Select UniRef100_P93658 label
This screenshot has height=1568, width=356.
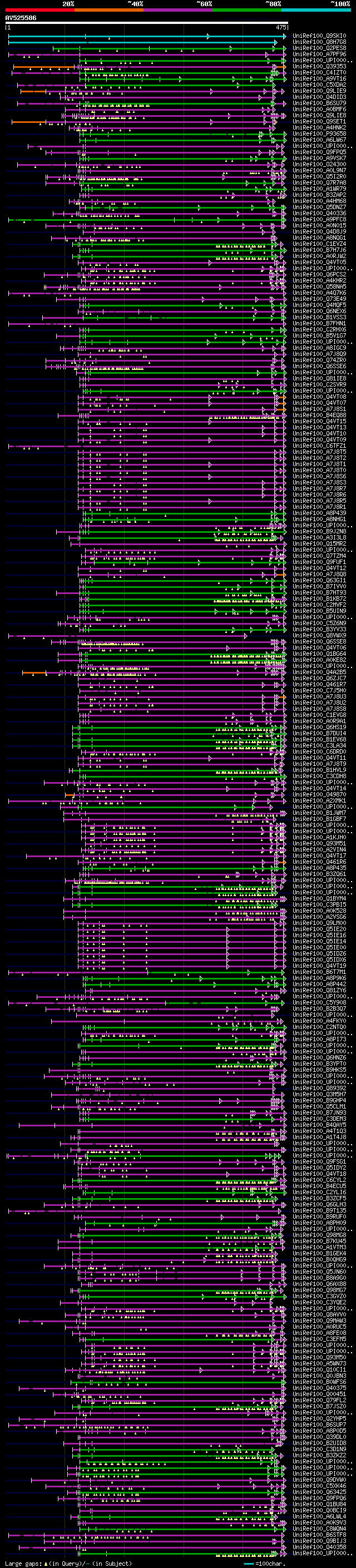click(x=319, y=134)
